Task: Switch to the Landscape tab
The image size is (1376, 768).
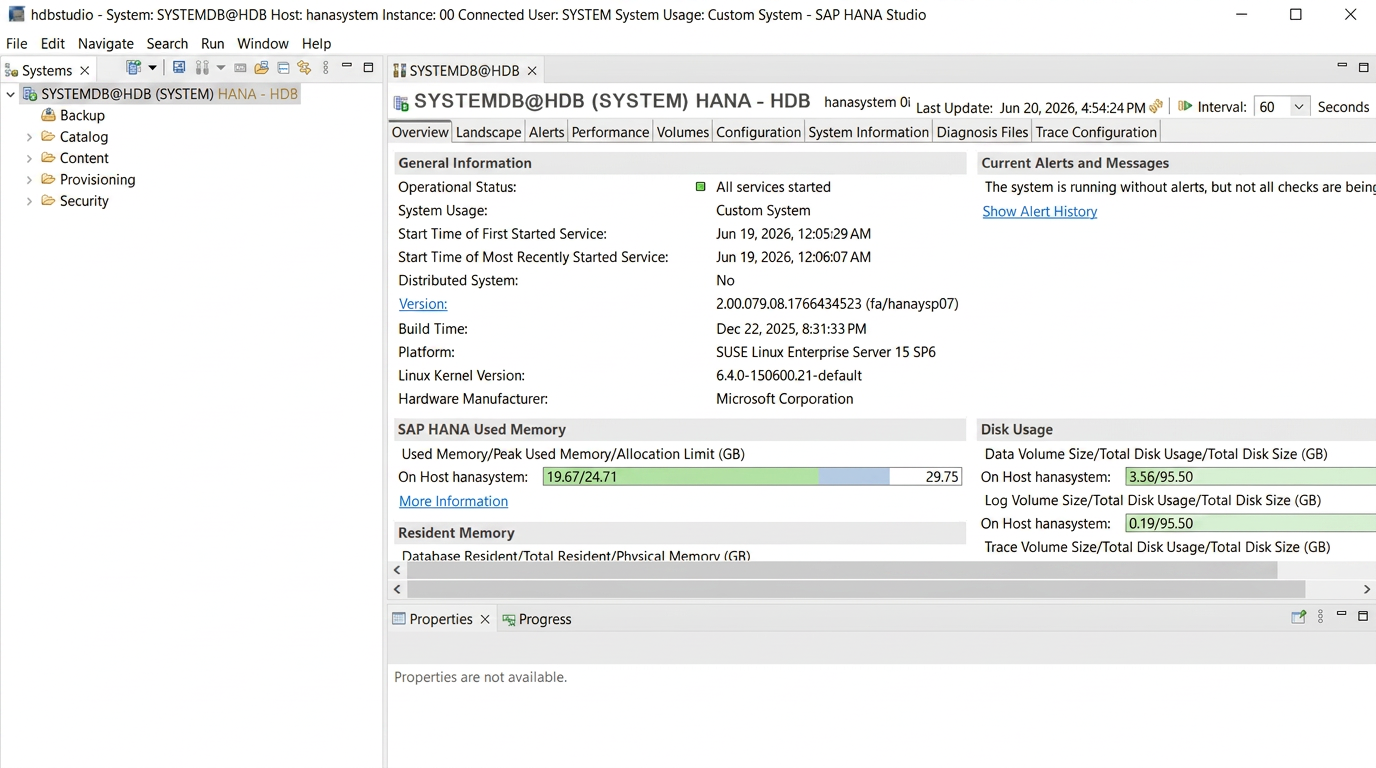Action: [488, 132]
